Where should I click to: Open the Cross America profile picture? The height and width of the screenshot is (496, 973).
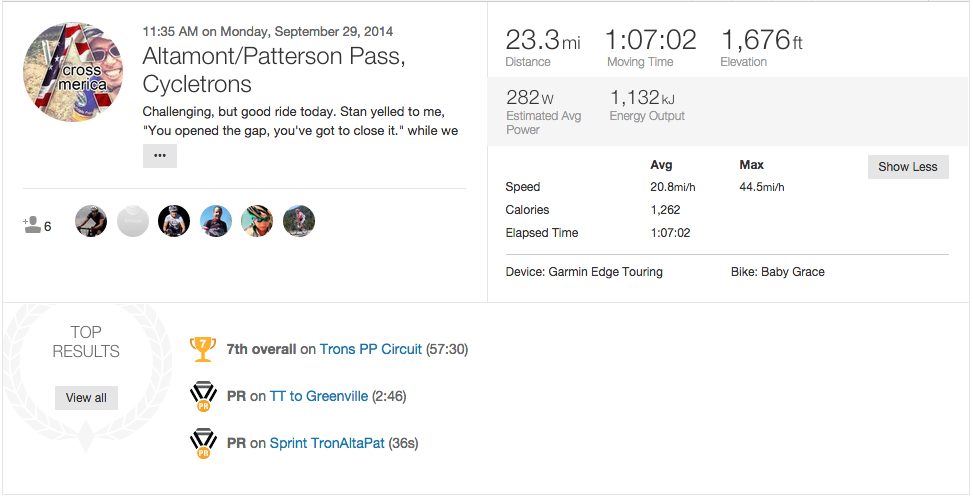click(73, 70)
